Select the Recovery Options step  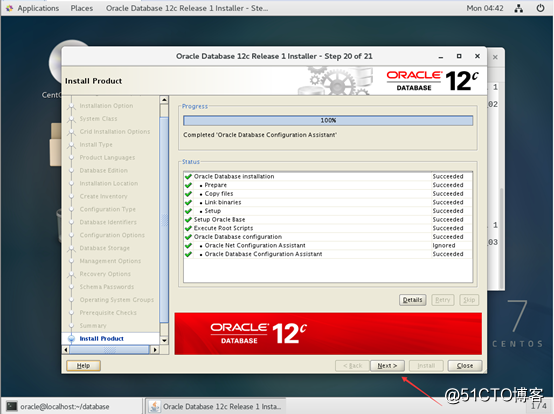pos(105,274)
